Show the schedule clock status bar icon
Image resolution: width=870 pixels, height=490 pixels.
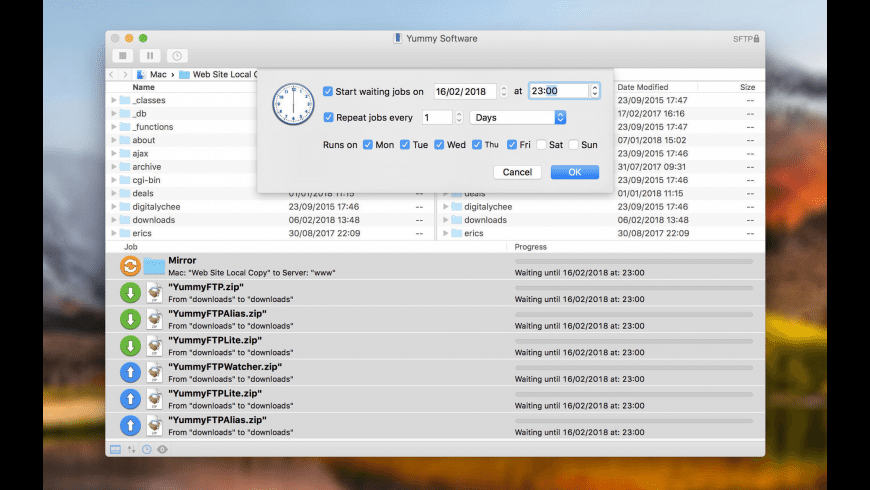146,449
